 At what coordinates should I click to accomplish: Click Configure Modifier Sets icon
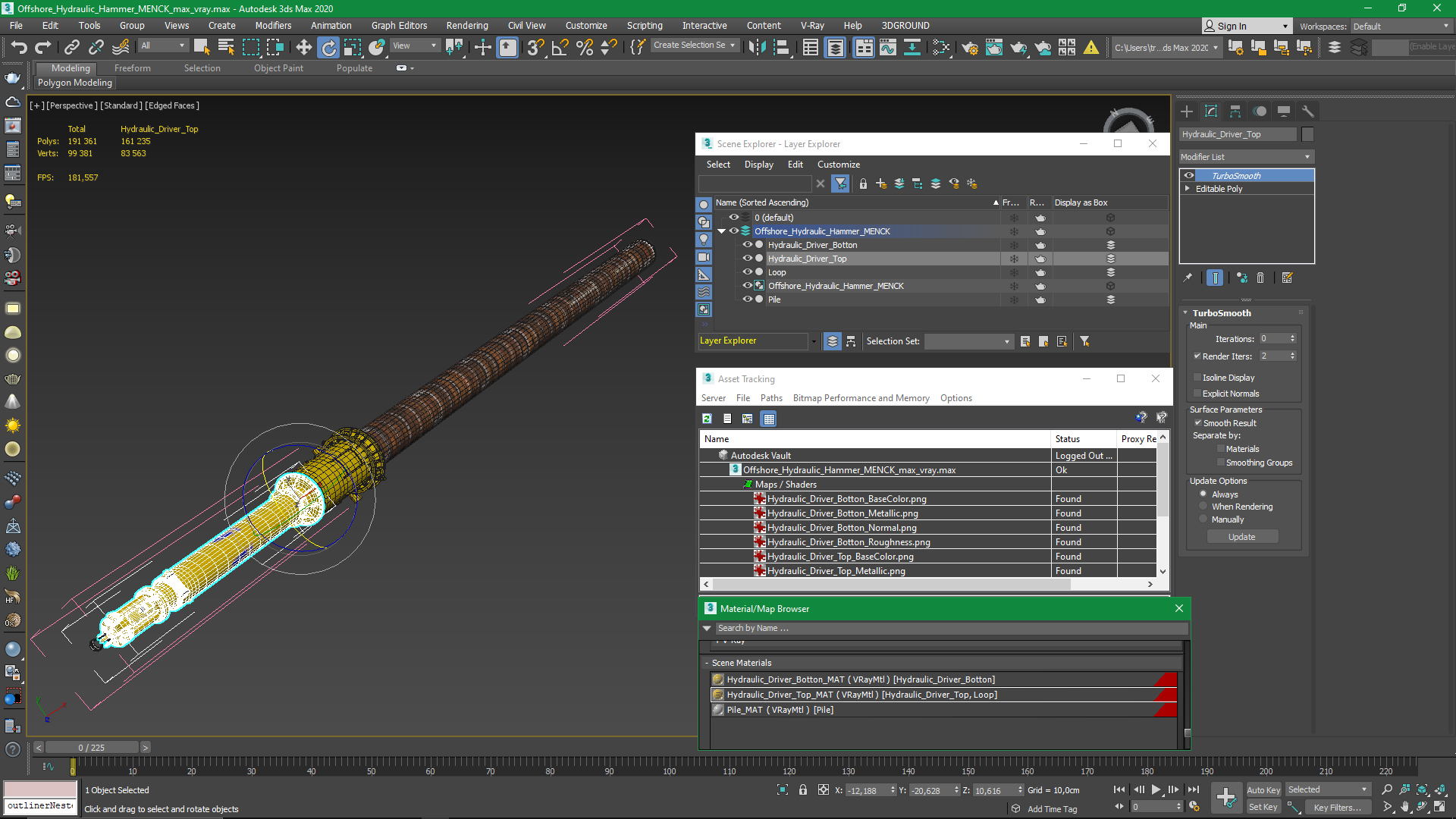click(1287, 278)
